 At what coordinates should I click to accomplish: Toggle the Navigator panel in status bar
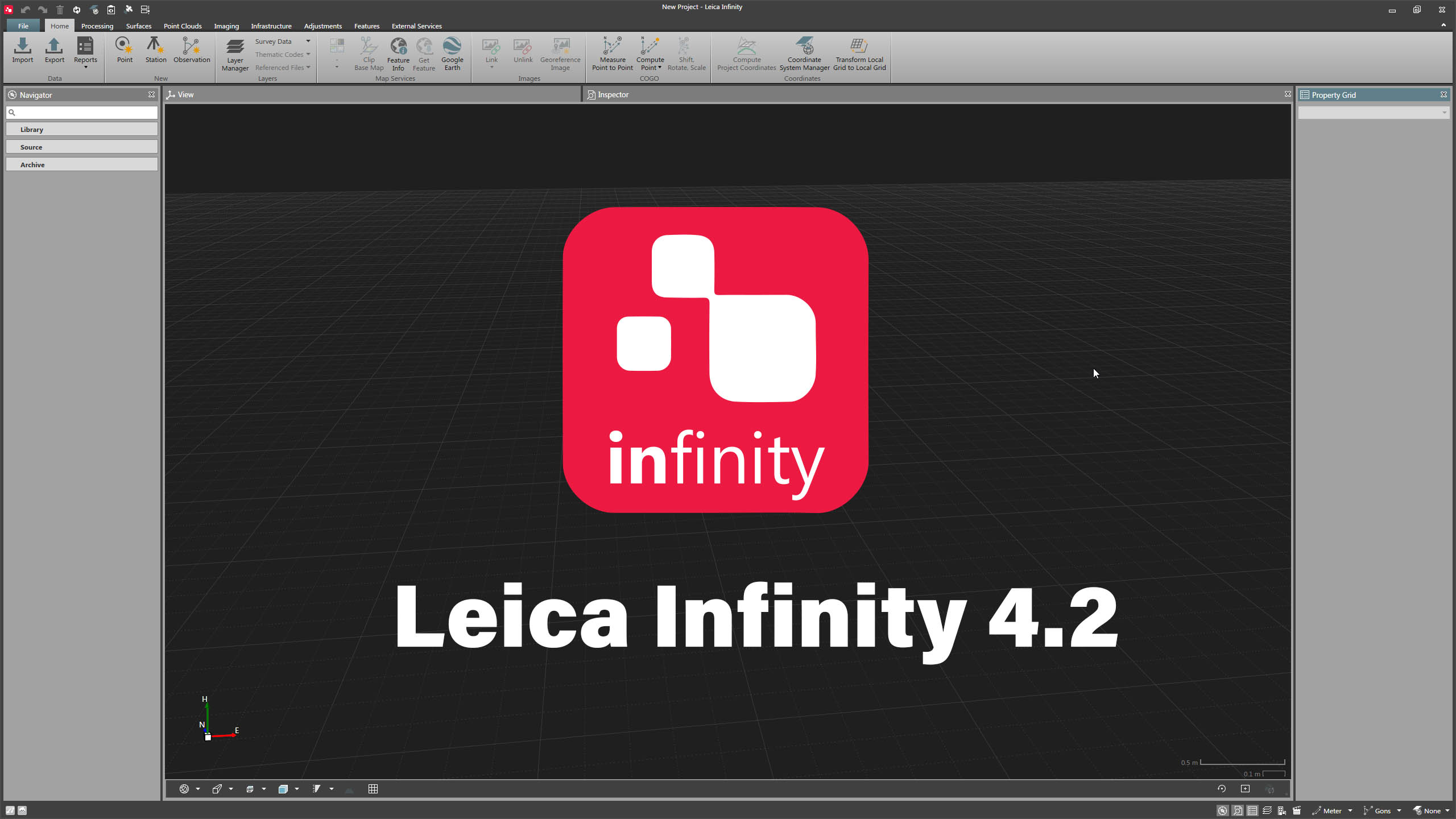coord(1222,811)
